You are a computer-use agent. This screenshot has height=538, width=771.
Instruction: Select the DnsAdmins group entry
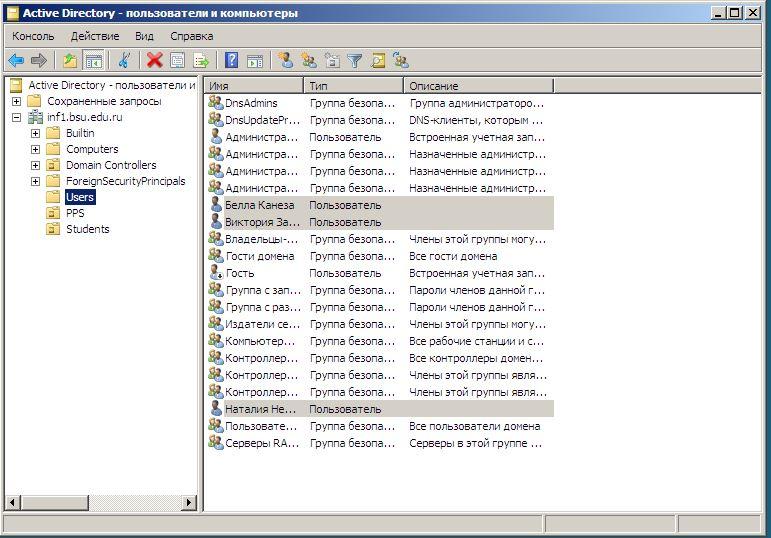(x=251, y=103)
